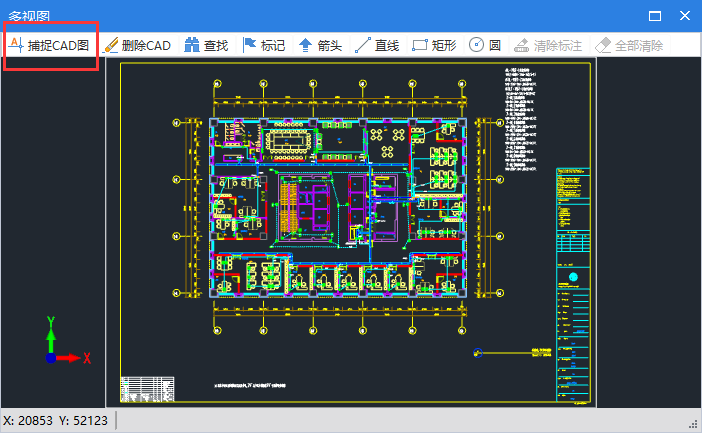Open the 查找 search tool
702x433 pixels.
pos(206,45)
